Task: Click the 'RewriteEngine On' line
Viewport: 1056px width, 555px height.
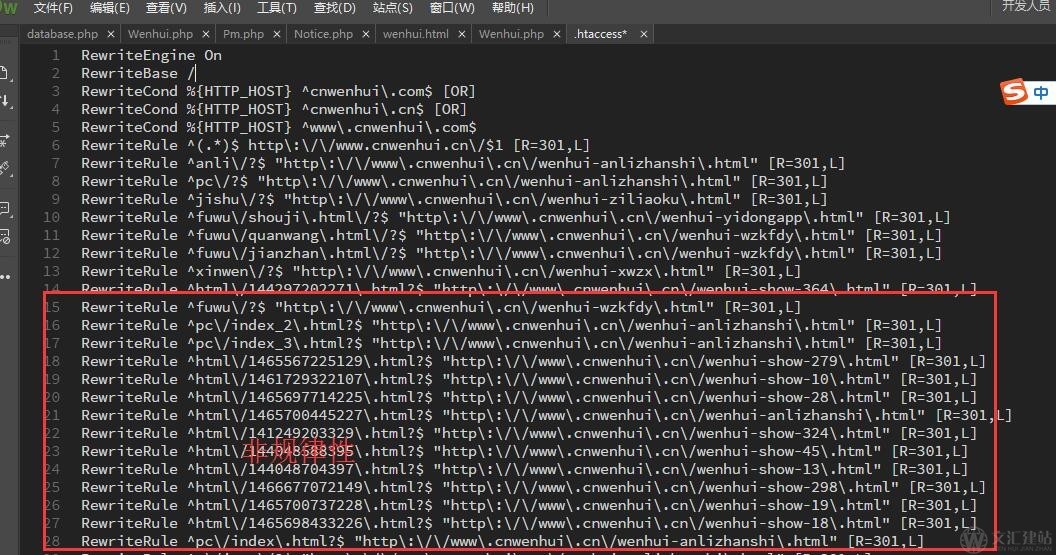Action: [x=152, y=55]
